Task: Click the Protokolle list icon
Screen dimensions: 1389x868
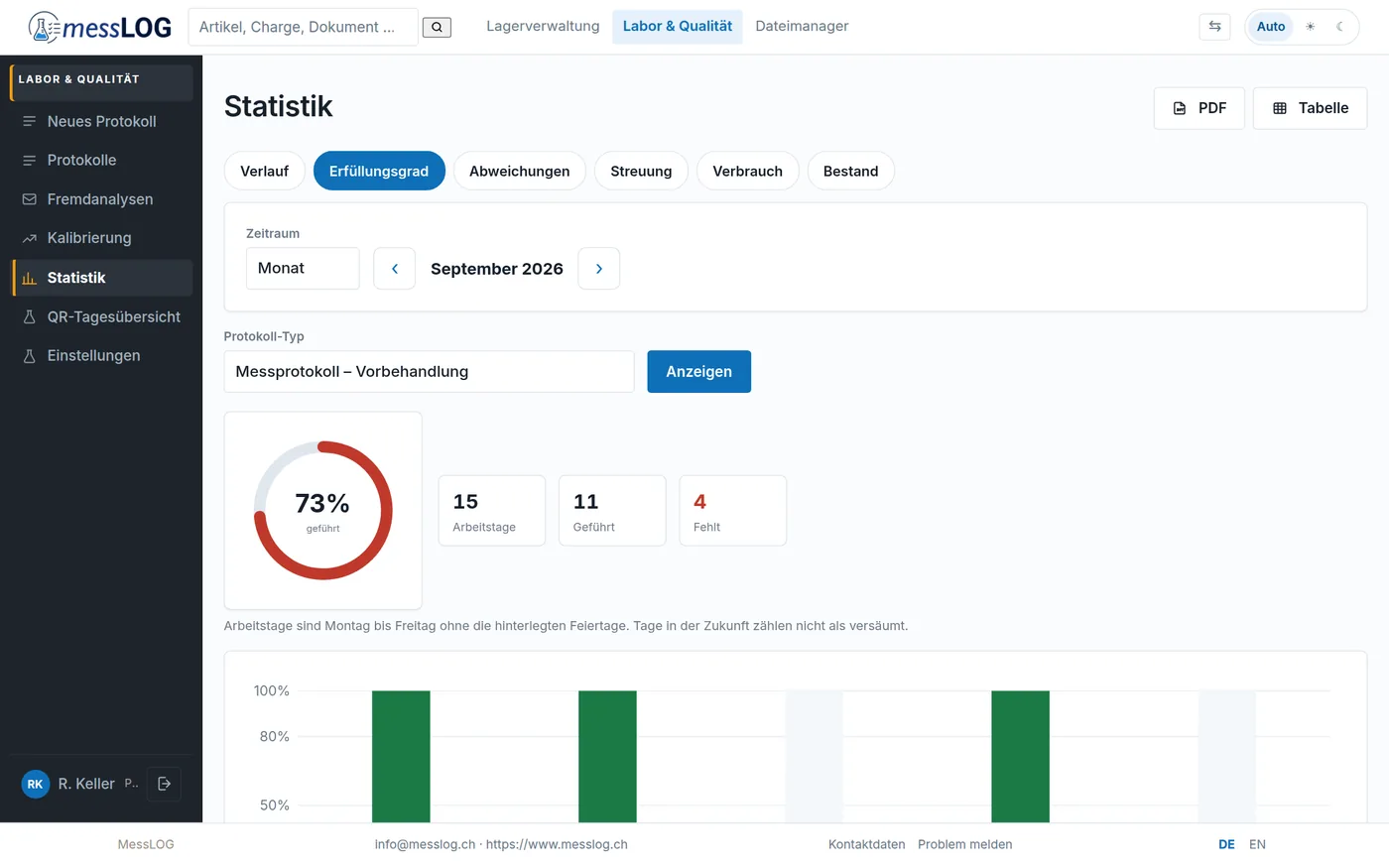Action: tap(30, 161)
